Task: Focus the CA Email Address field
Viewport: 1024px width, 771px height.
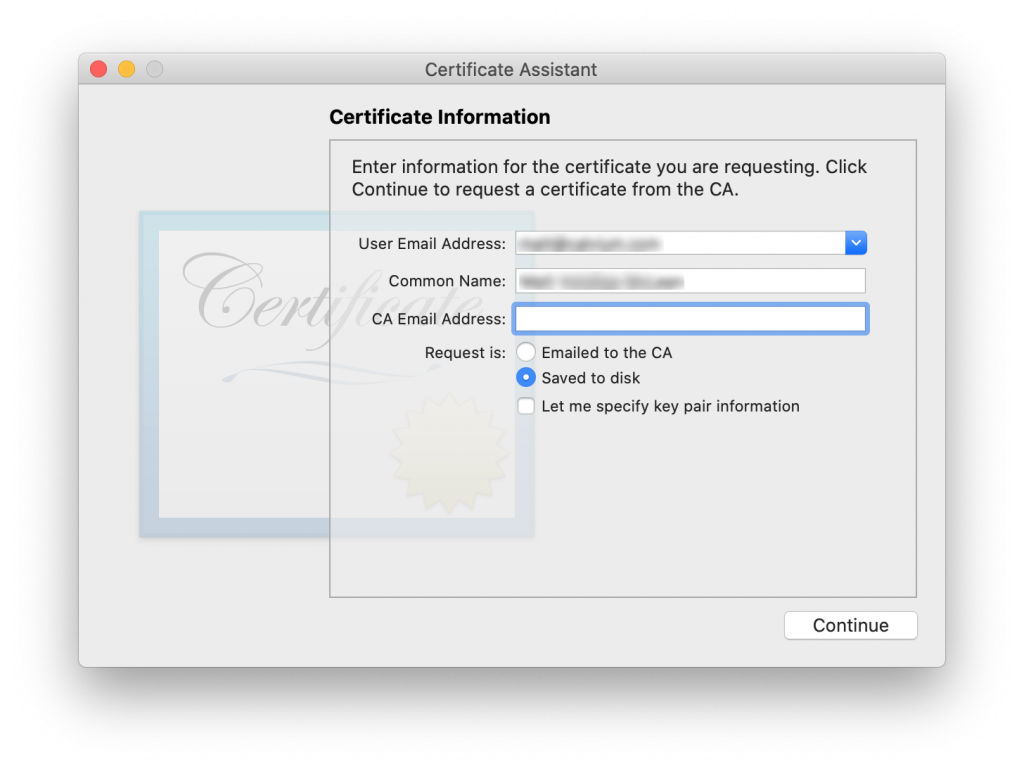Action: pos(690,319)
